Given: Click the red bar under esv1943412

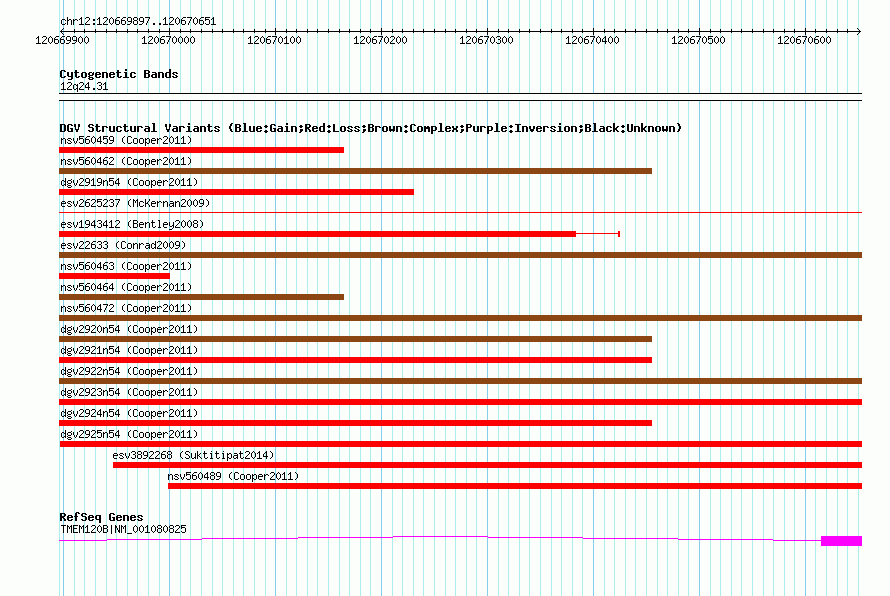Looking at the screenshot, I should (x=317, y=234).
